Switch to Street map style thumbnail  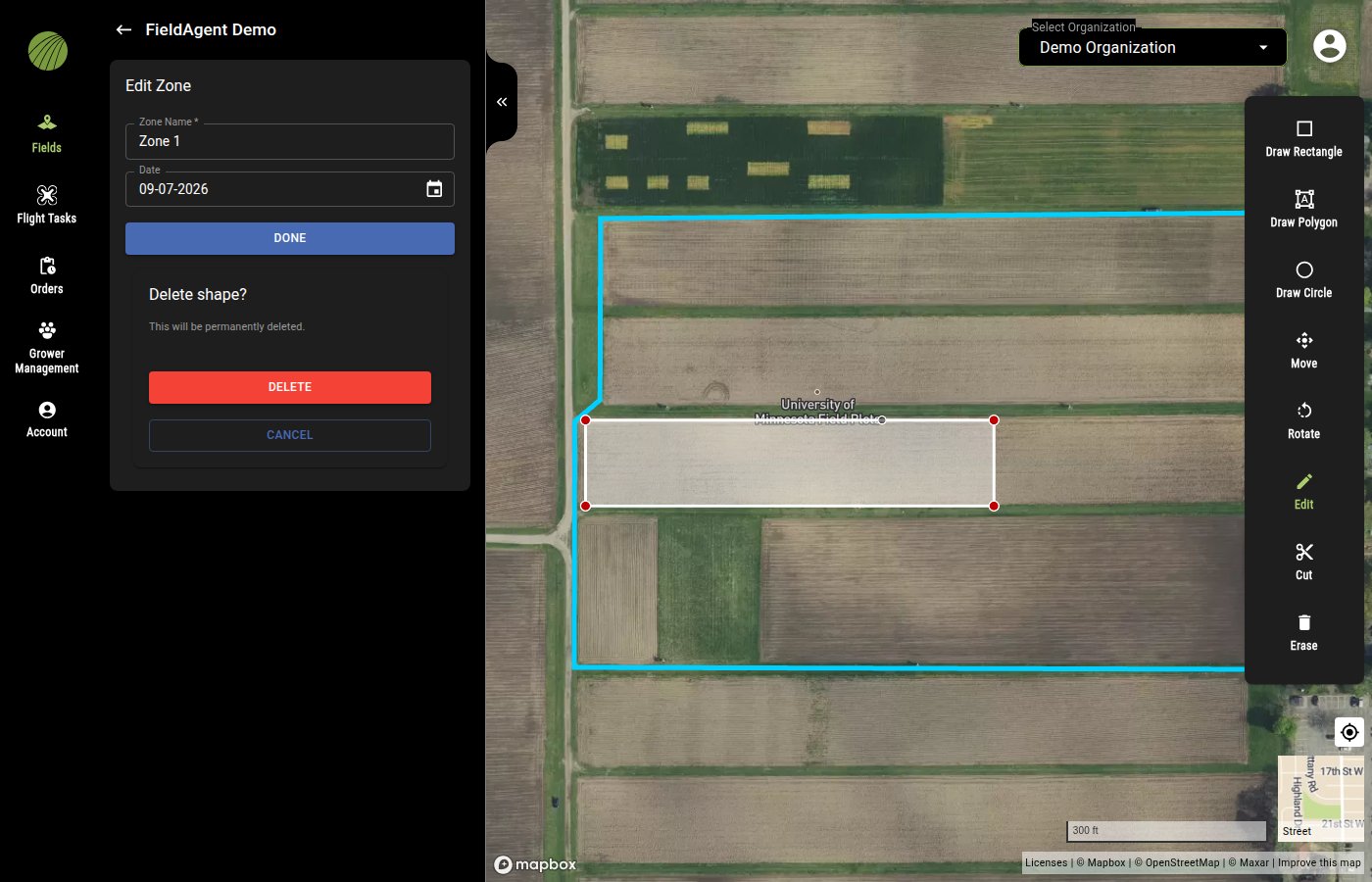[x=1320, y=799]
